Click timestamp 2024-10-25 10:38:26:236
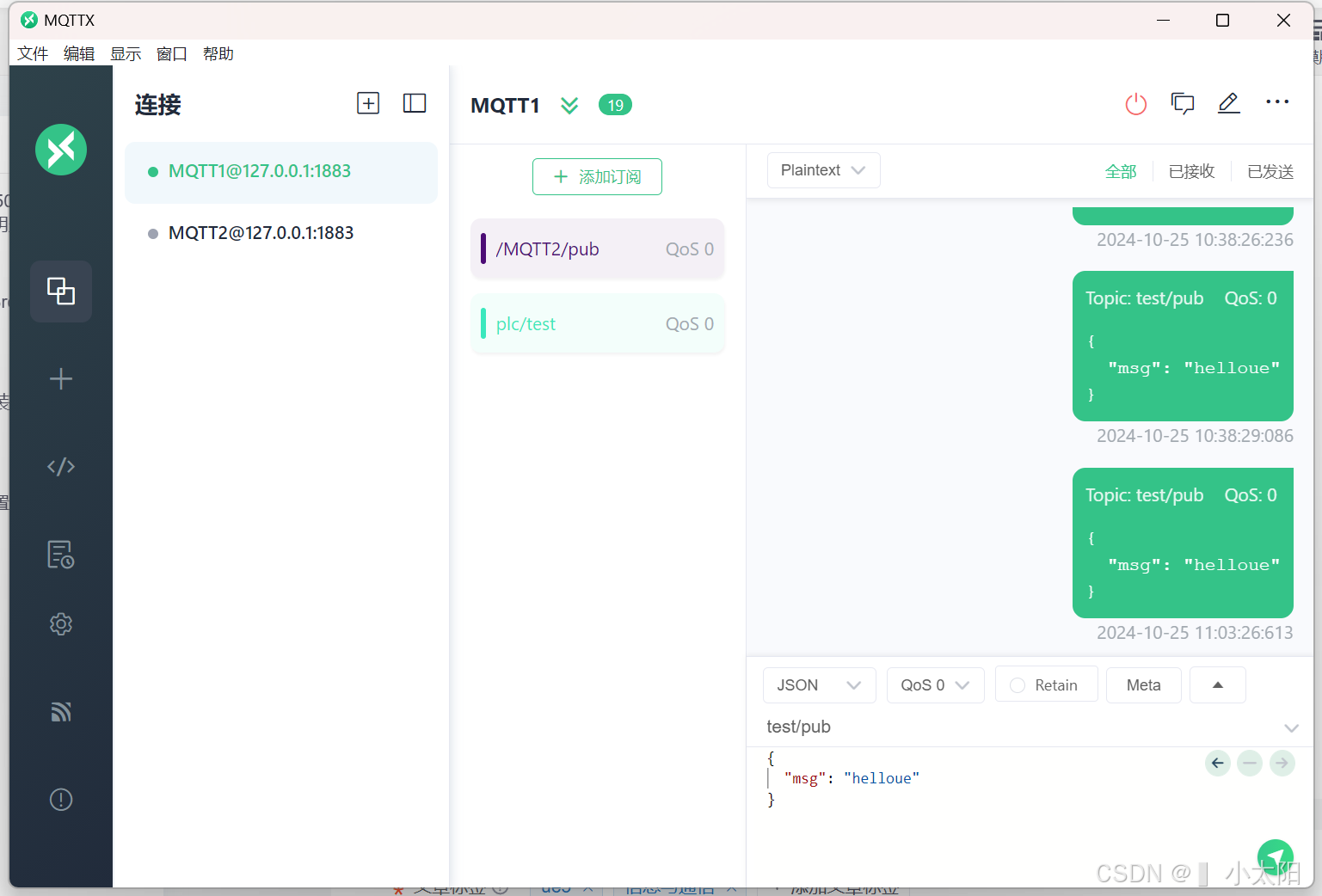This screenshot has width=1322, height=896. [x=1195, y=240]
